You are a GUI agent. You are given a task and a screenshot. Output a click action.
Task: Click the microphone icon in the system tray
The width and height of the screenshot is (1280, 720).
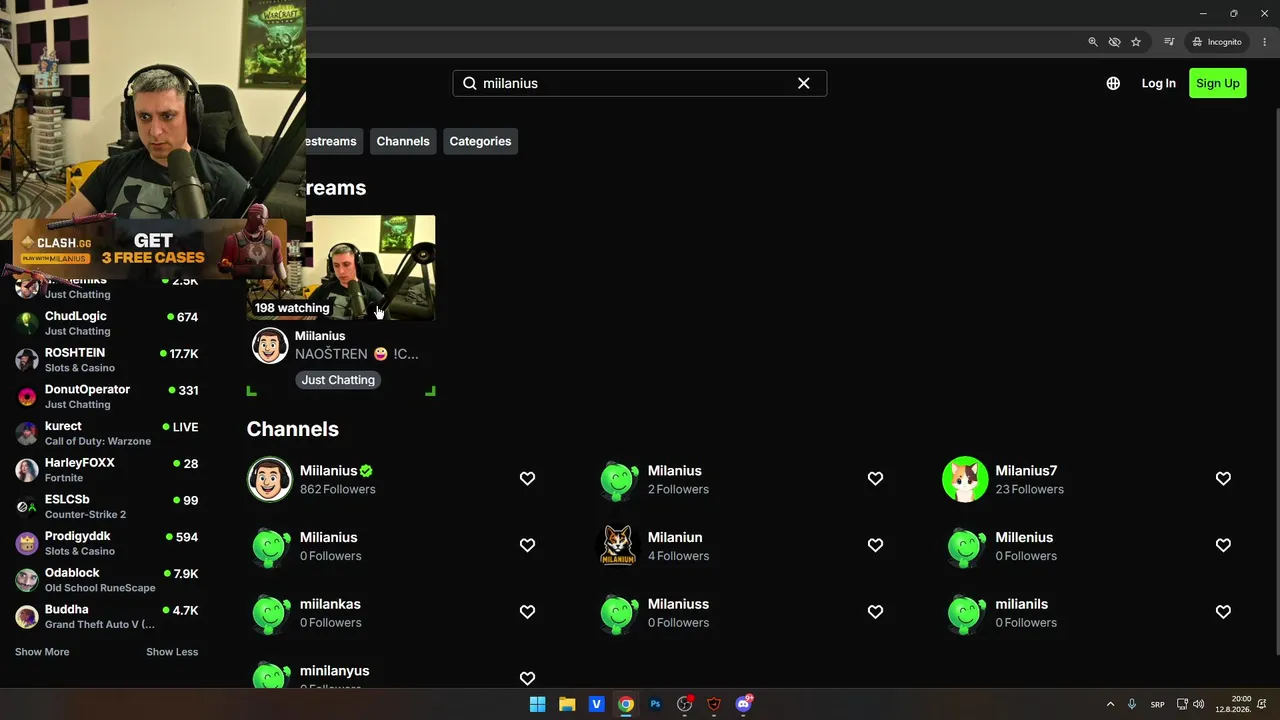tap(1132, 704)
